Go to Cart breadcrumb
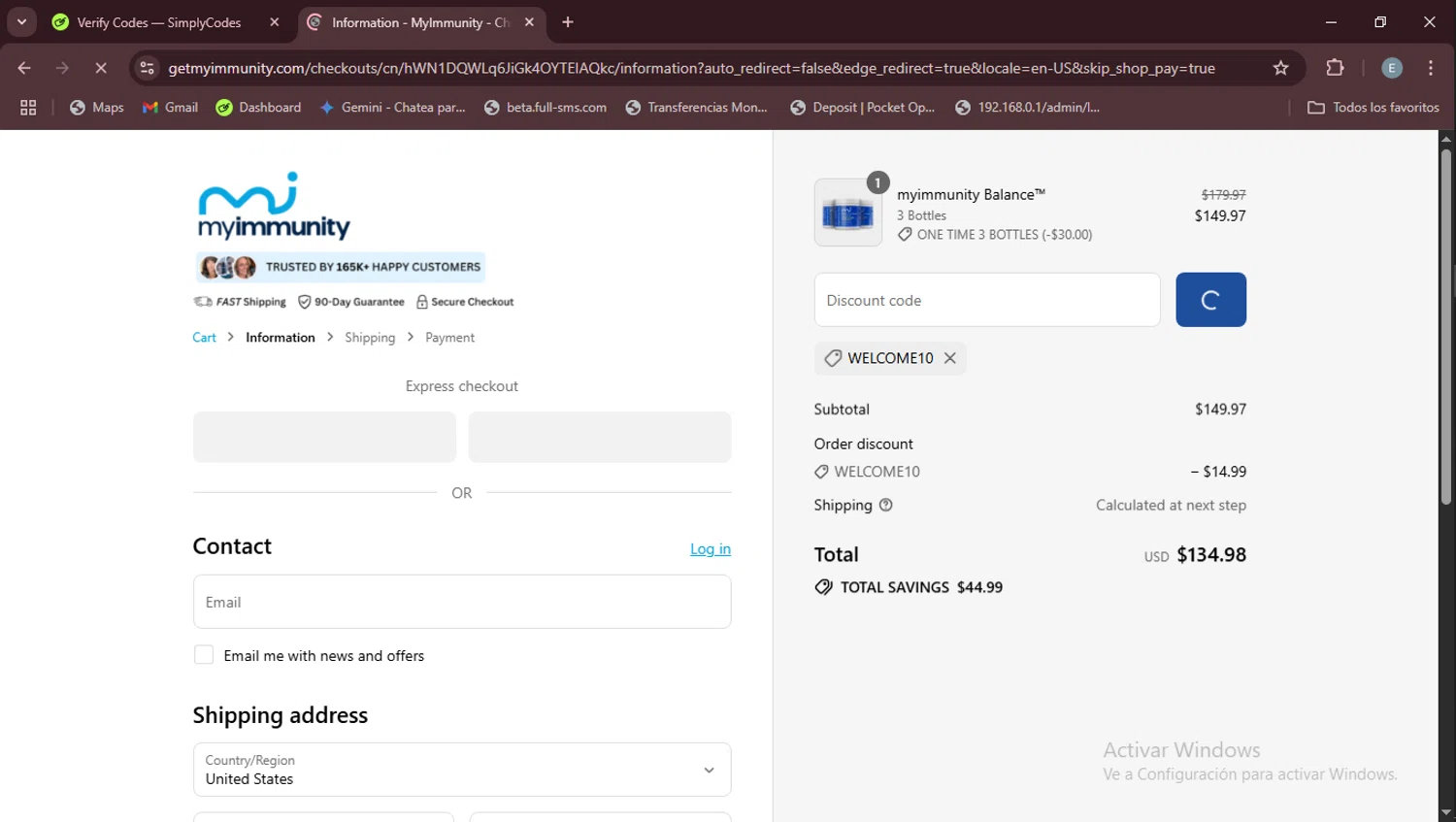 point(204,338)
